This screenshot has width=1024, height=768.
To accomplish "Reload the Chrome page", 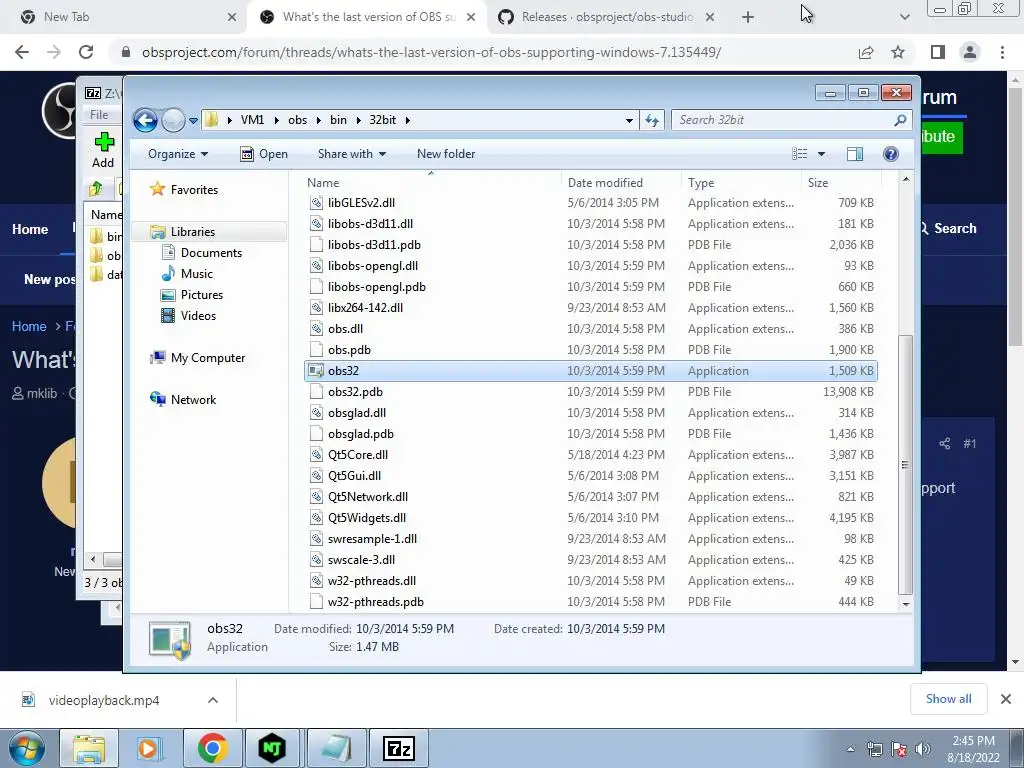I will tap(86, 52).
